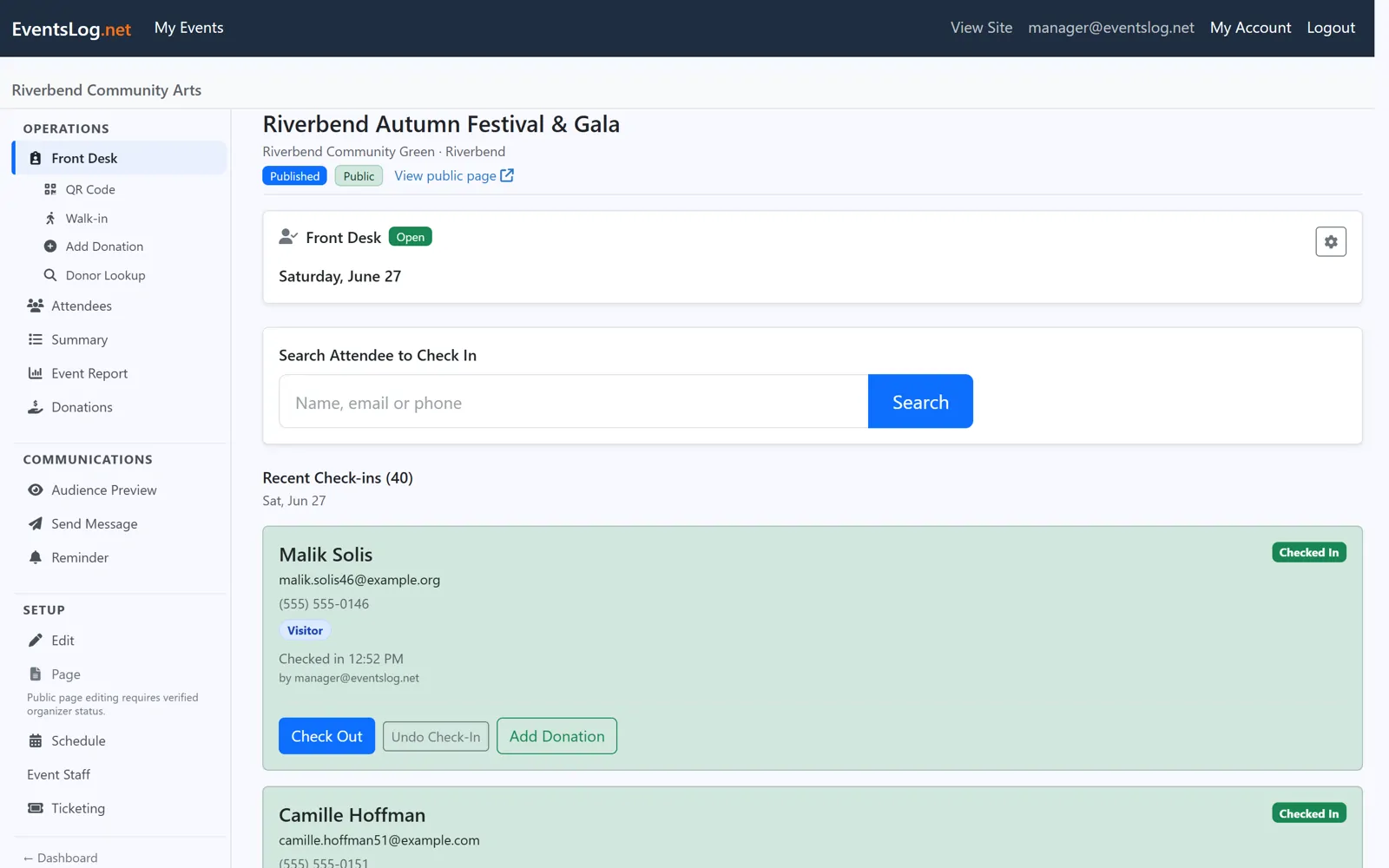The image size is (1389, 868).
Task: Click the Summary list icon
Action: (x=36, y=339)
